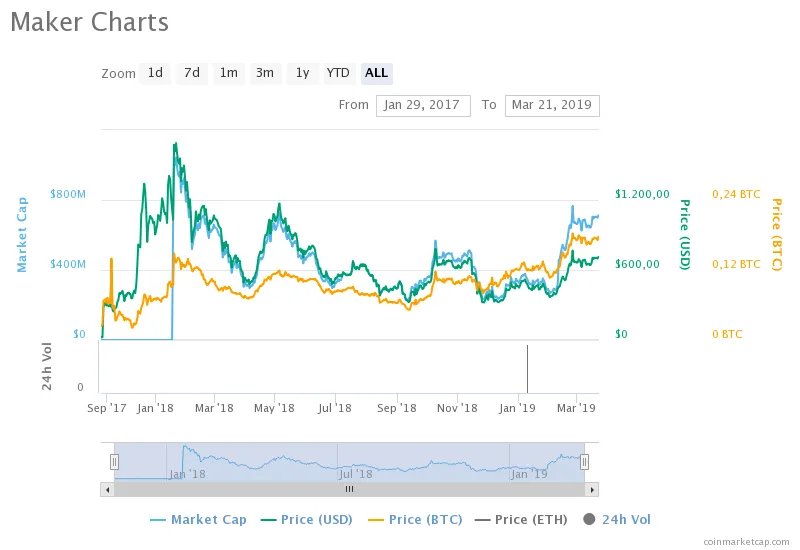Click the Price (USD) vertical axis title
The image size is (800, 550).
click(x=685, y=235)
